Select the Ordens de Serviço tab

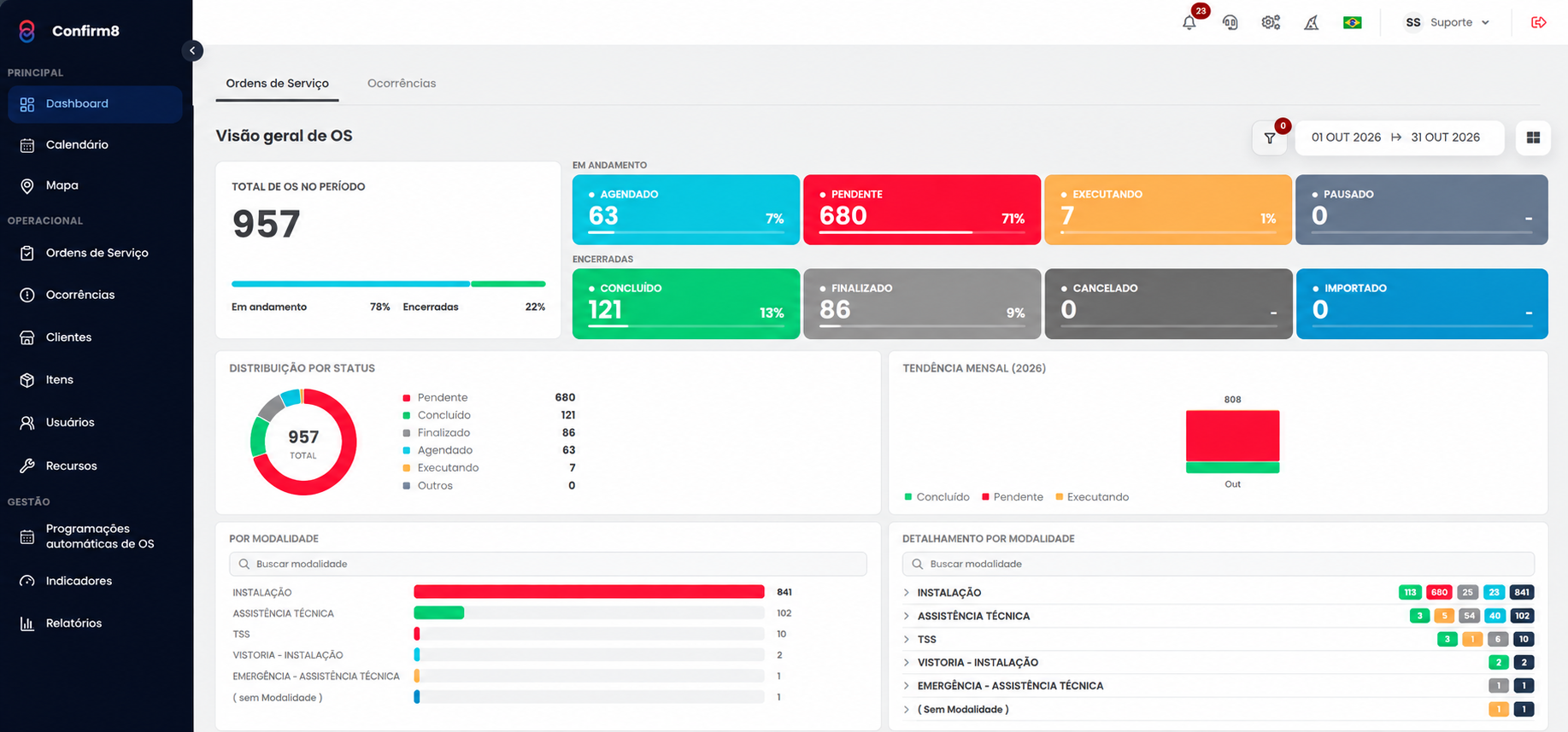(x=277, y=84)
